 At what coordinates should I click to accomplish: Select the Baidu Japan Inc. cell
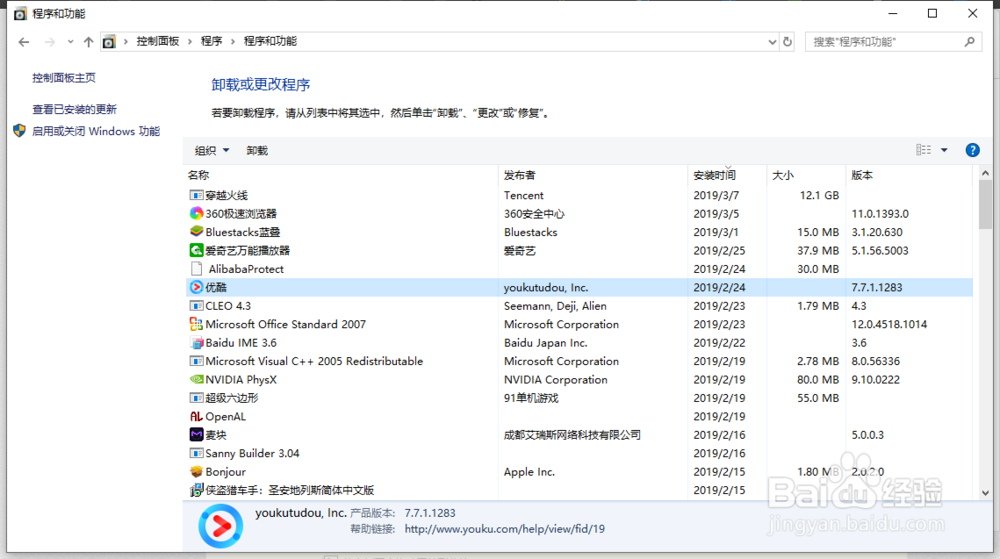(x=545, y=343)
